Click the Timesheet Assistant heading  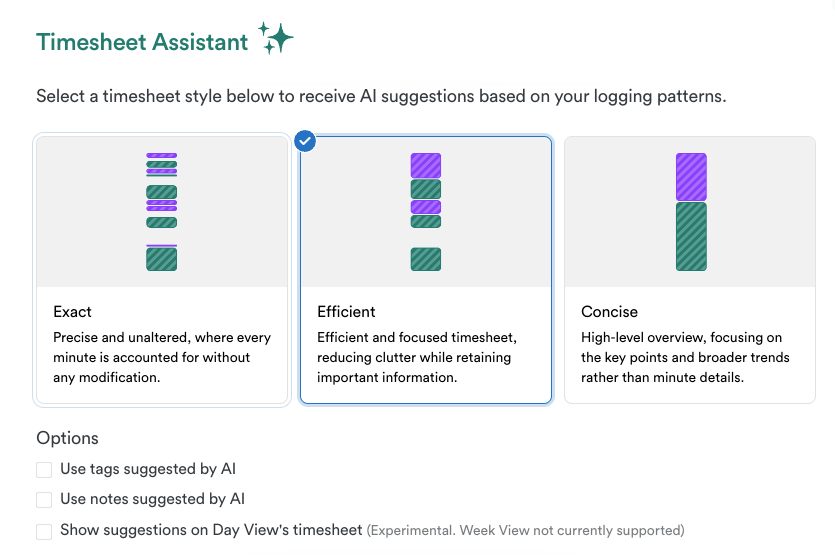(x=142, y=42)
